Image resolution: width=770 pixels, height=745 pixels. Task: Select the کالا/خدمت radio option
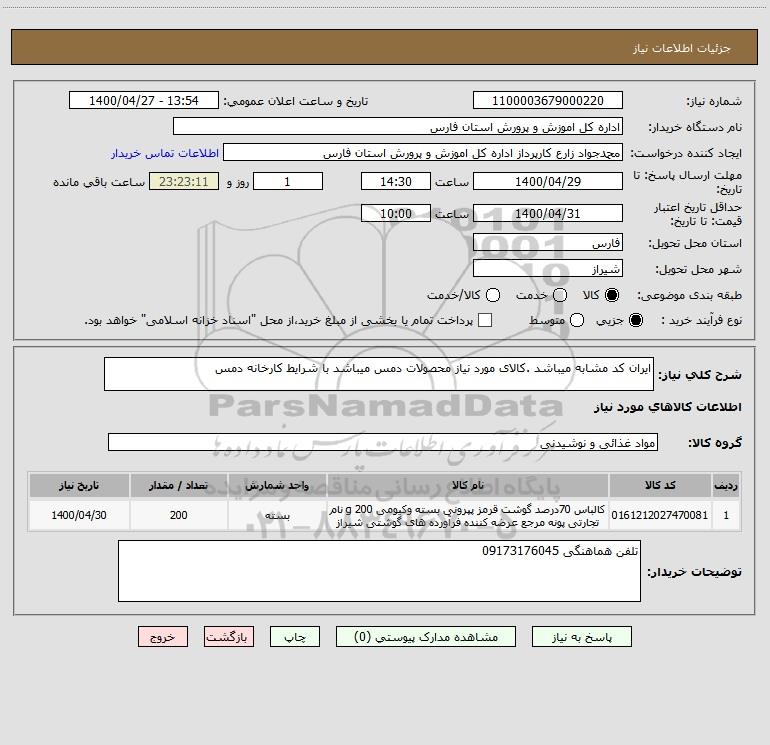(493, 295)
